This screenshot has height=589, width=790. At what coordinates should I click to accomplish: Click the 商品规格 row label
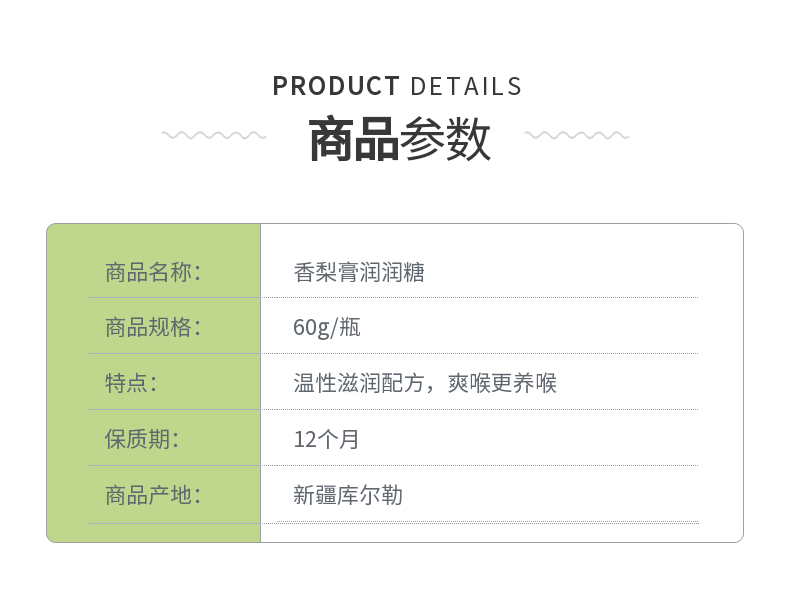pyautogui.click(x=153, y=327)
